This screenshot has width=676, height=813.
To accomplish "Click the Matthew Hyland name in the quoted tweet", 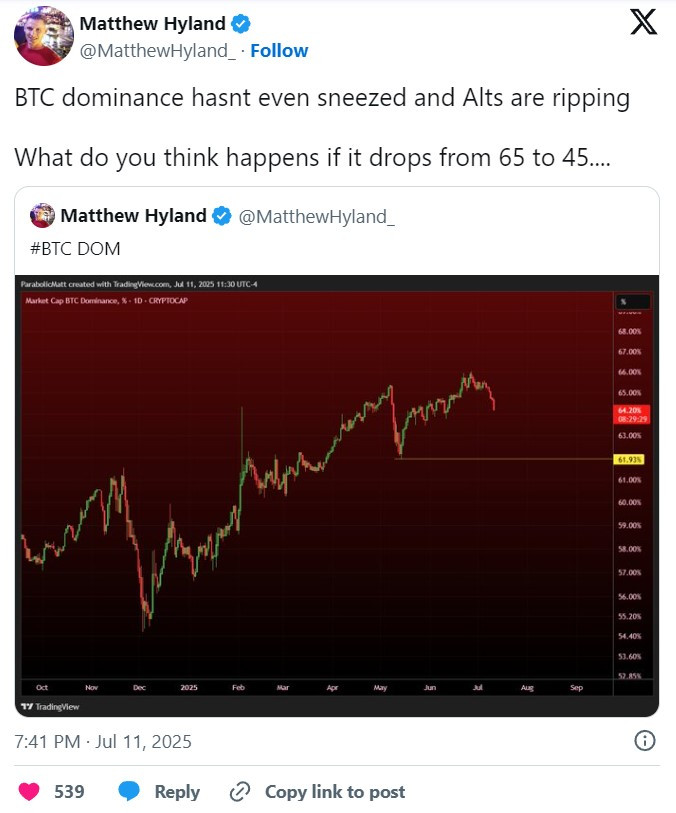I will pyautogui.click(x=133, y=216).
